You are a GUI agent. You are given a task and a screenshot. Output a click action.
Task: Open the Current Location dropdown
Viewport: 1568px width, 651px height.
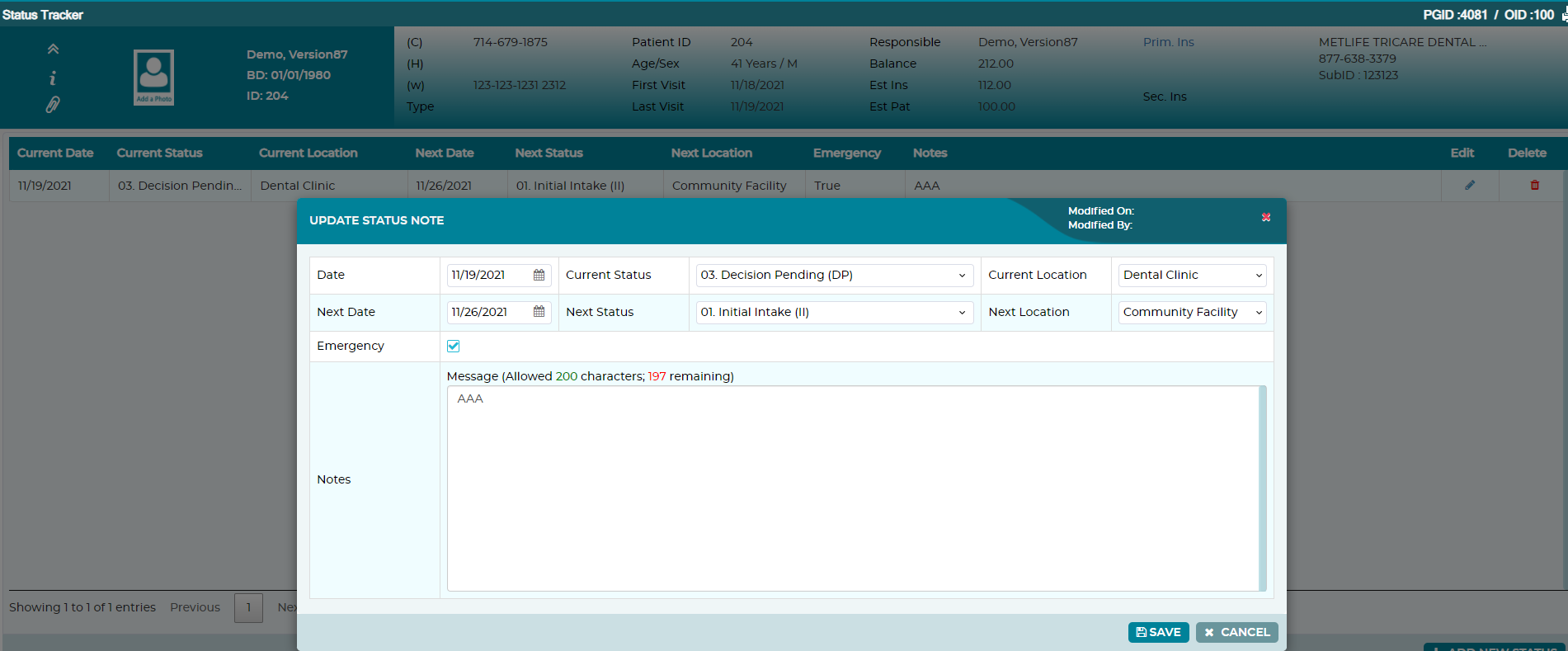1192,275
